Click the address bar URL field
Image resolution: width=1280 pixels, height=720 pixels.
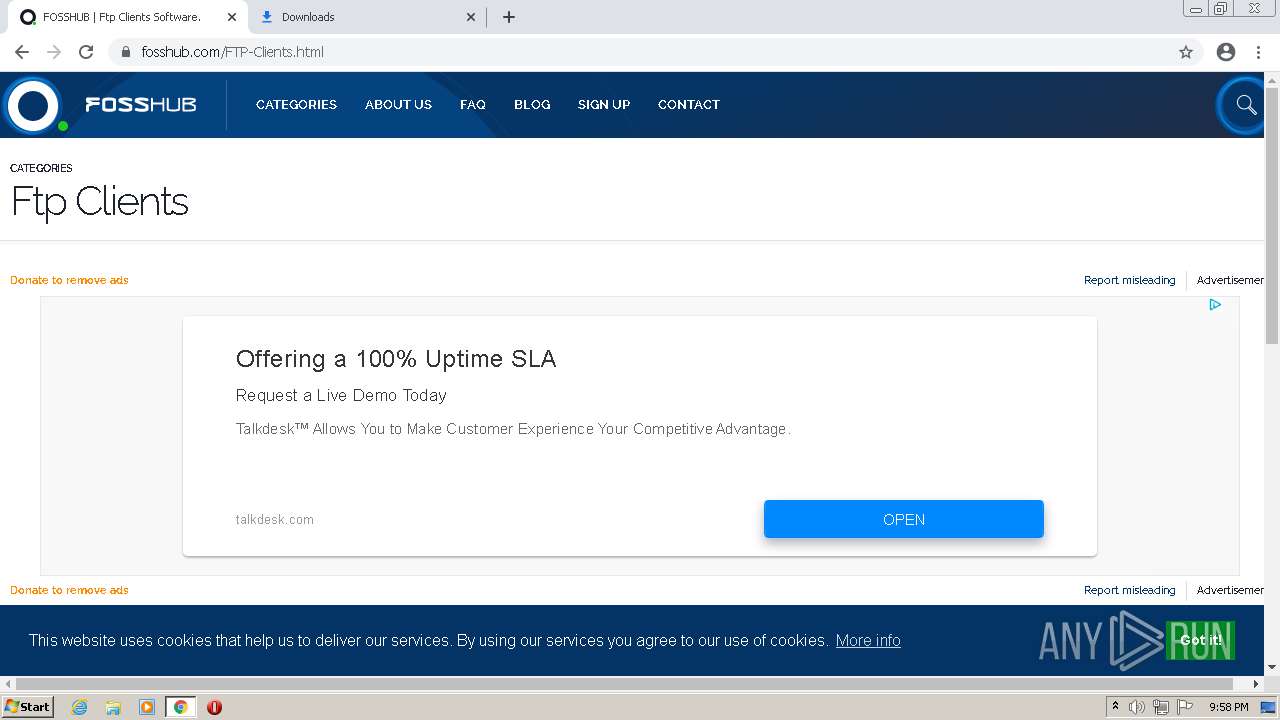point(640,52)
